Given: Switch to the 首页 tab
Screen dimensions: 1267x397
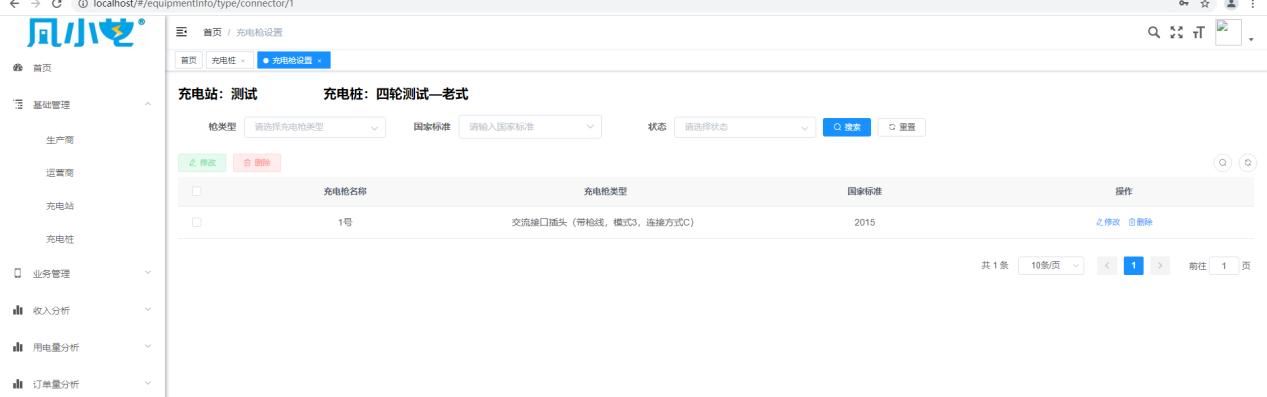Looking at the screenshot, I should (x=188, y=61).
